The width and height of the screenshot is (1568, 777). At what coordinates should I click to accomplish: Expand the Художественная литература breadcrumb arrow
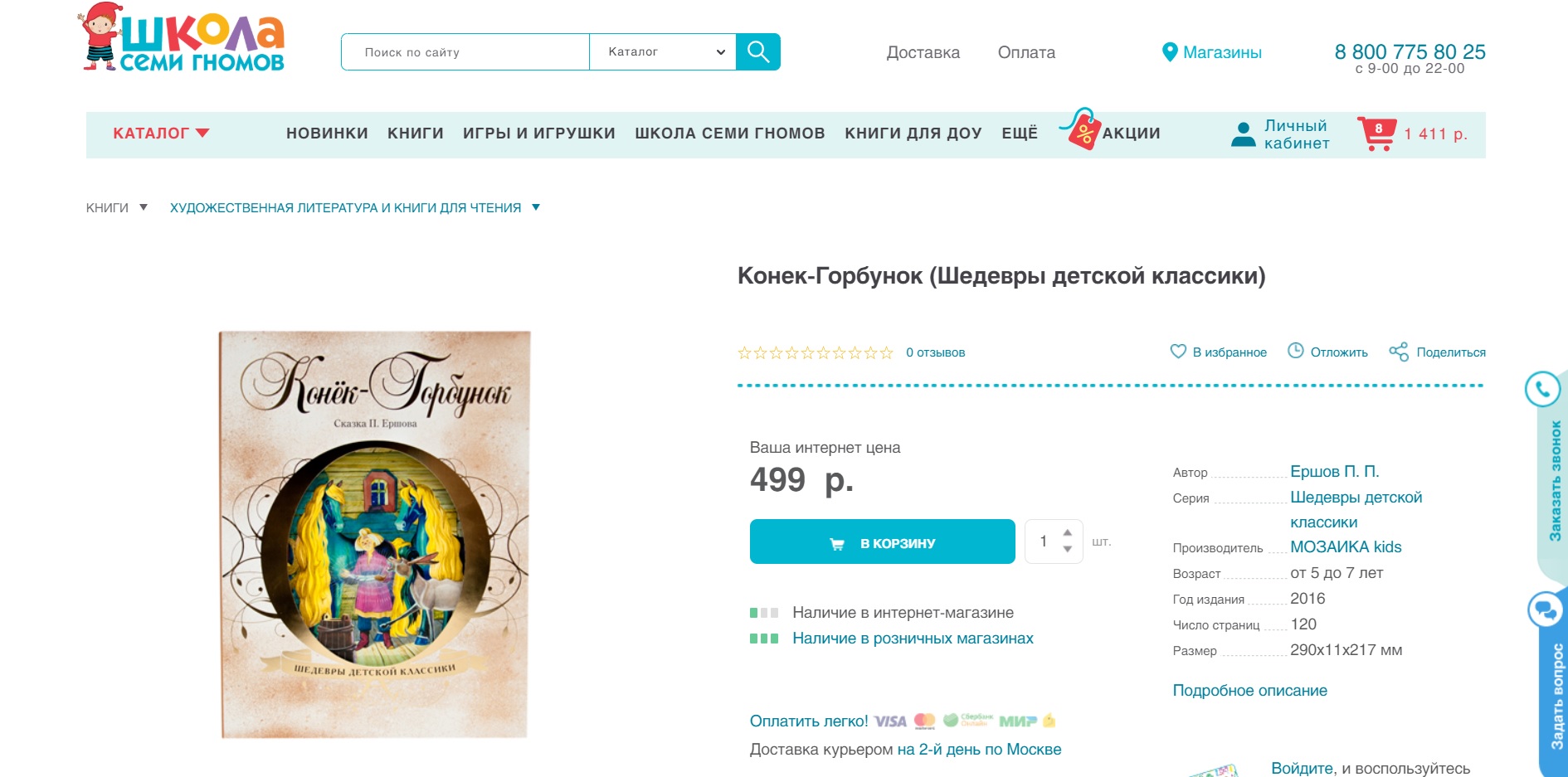tap(536, 207)
